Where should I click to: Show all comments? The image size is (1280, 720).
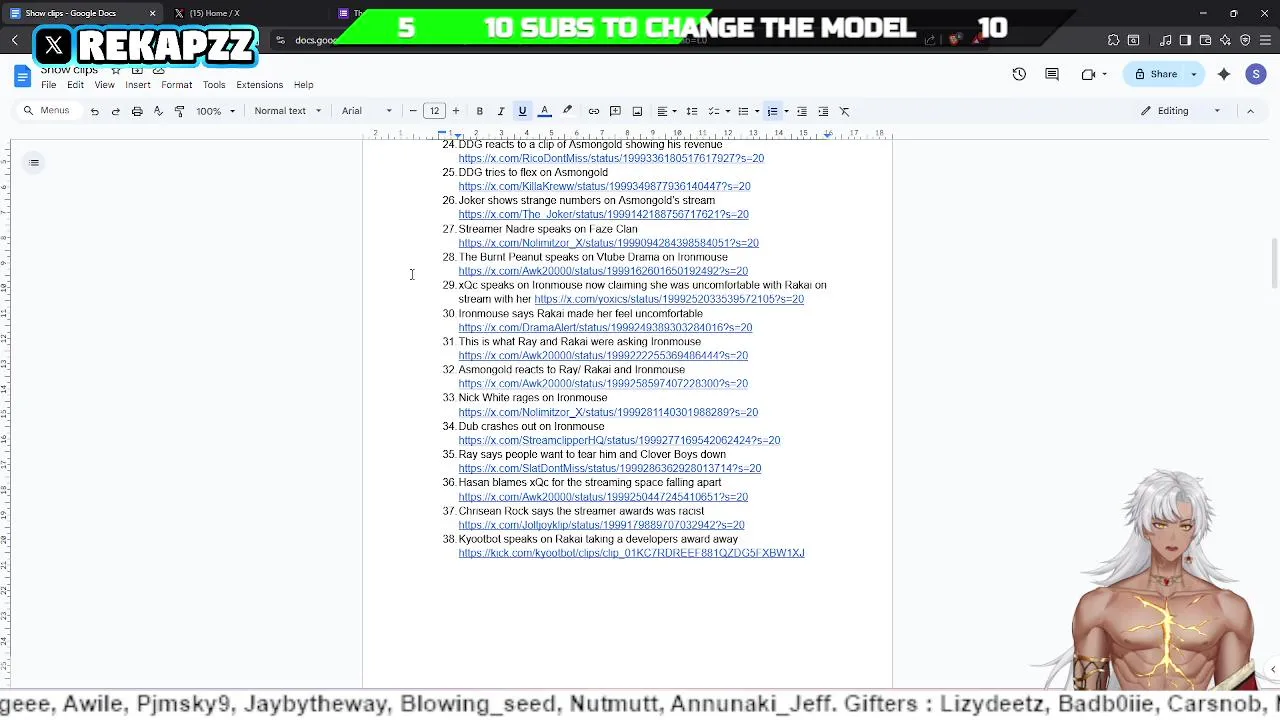(x=1052, y=74)
